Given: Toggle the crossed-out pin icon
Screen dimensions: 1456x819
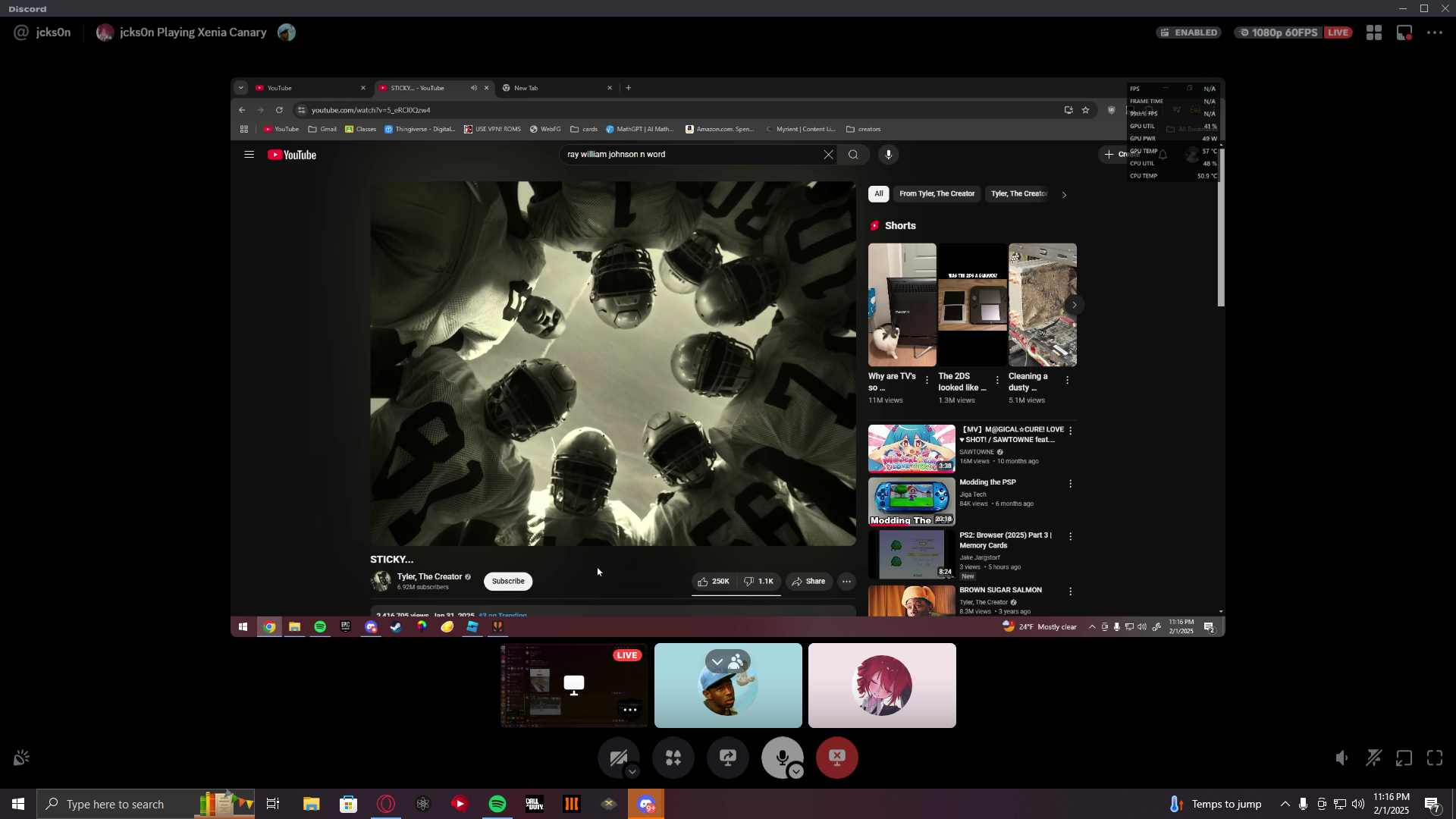Looking at the screenshot, I should point(1373,758).
